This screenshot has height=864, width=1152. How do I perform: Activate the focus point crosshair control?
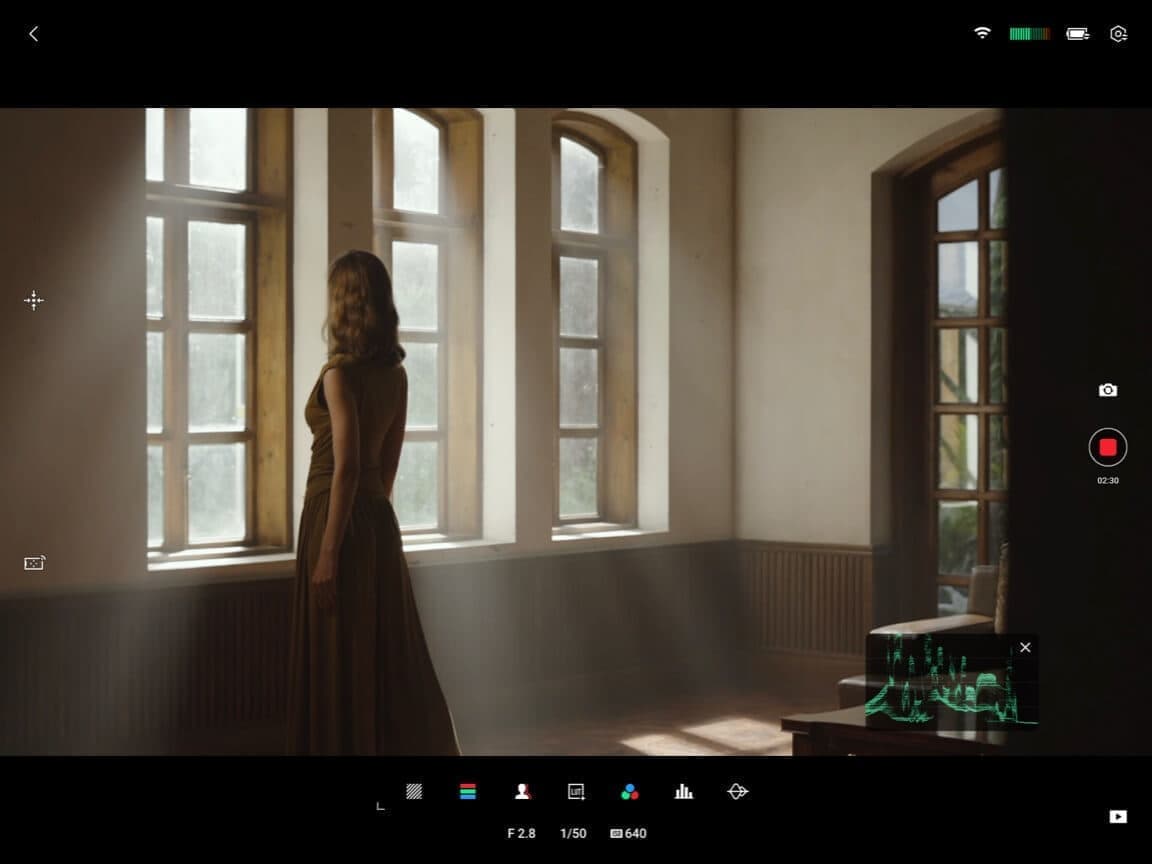[x=34, y=300]
